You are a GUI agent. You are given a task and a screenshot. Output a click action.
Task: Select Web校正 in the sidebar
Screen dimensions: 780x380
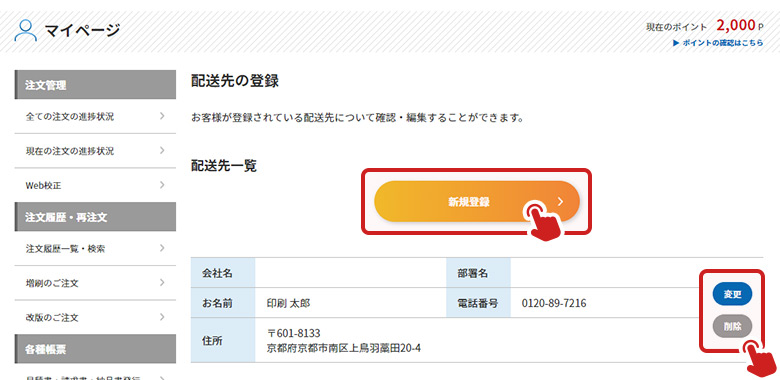[95, 185]
